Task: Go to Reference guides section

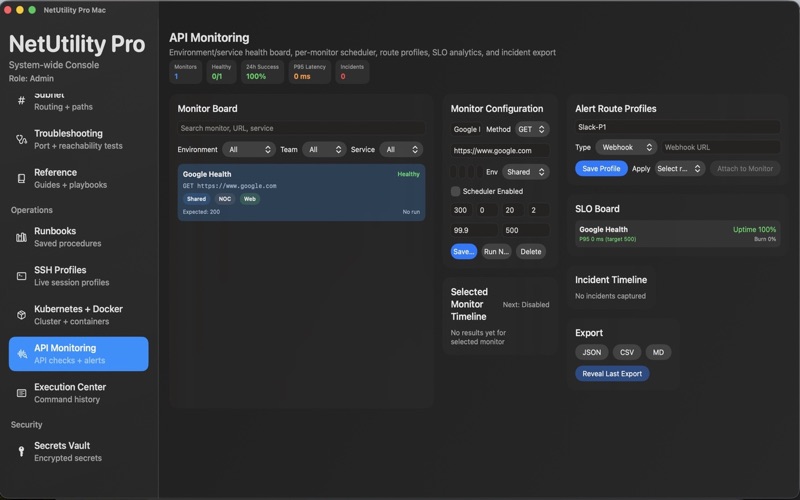Action: 79,179
